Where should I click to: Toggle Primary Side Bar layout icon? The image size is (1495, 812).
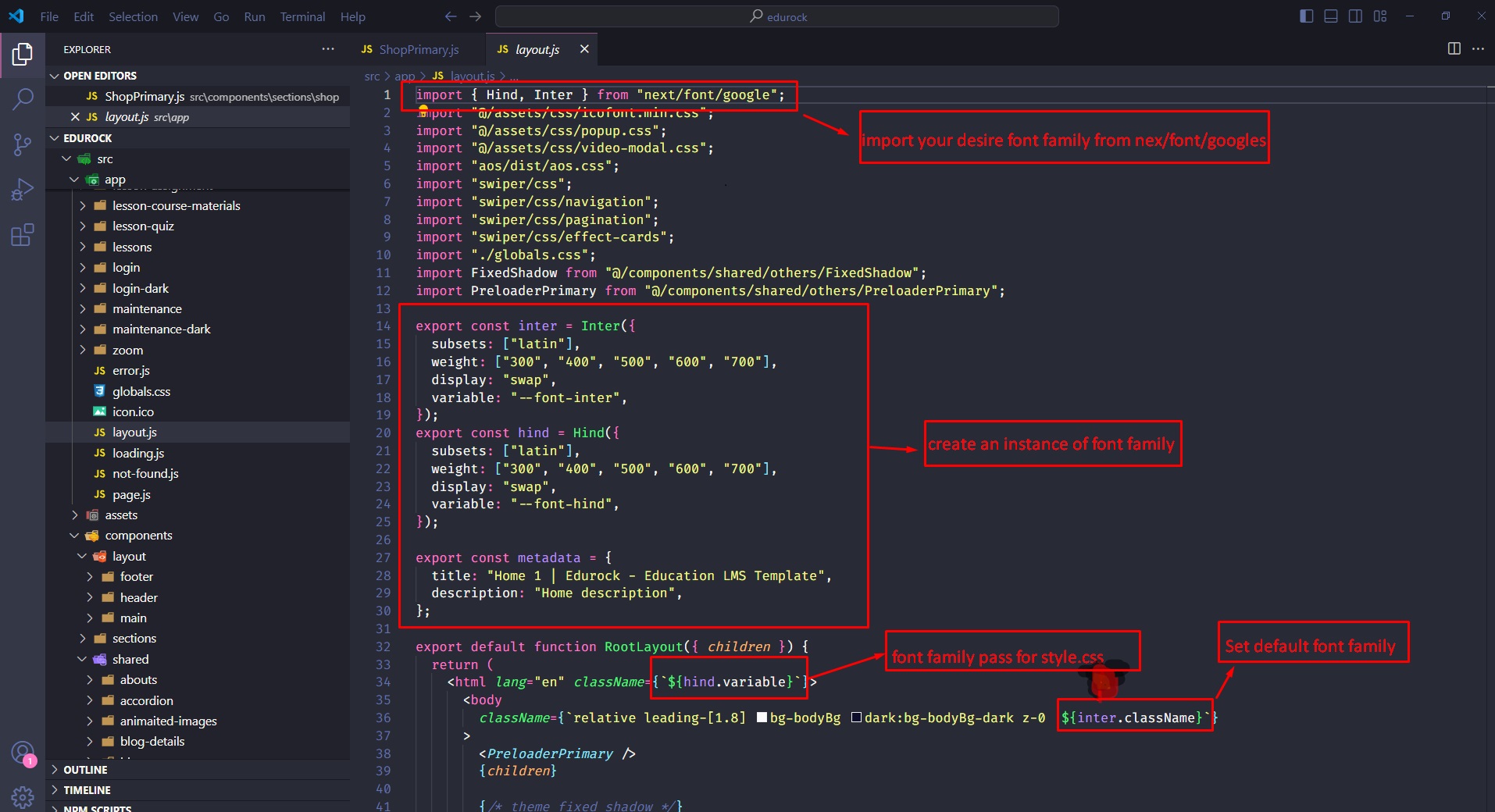point(1306,16)
